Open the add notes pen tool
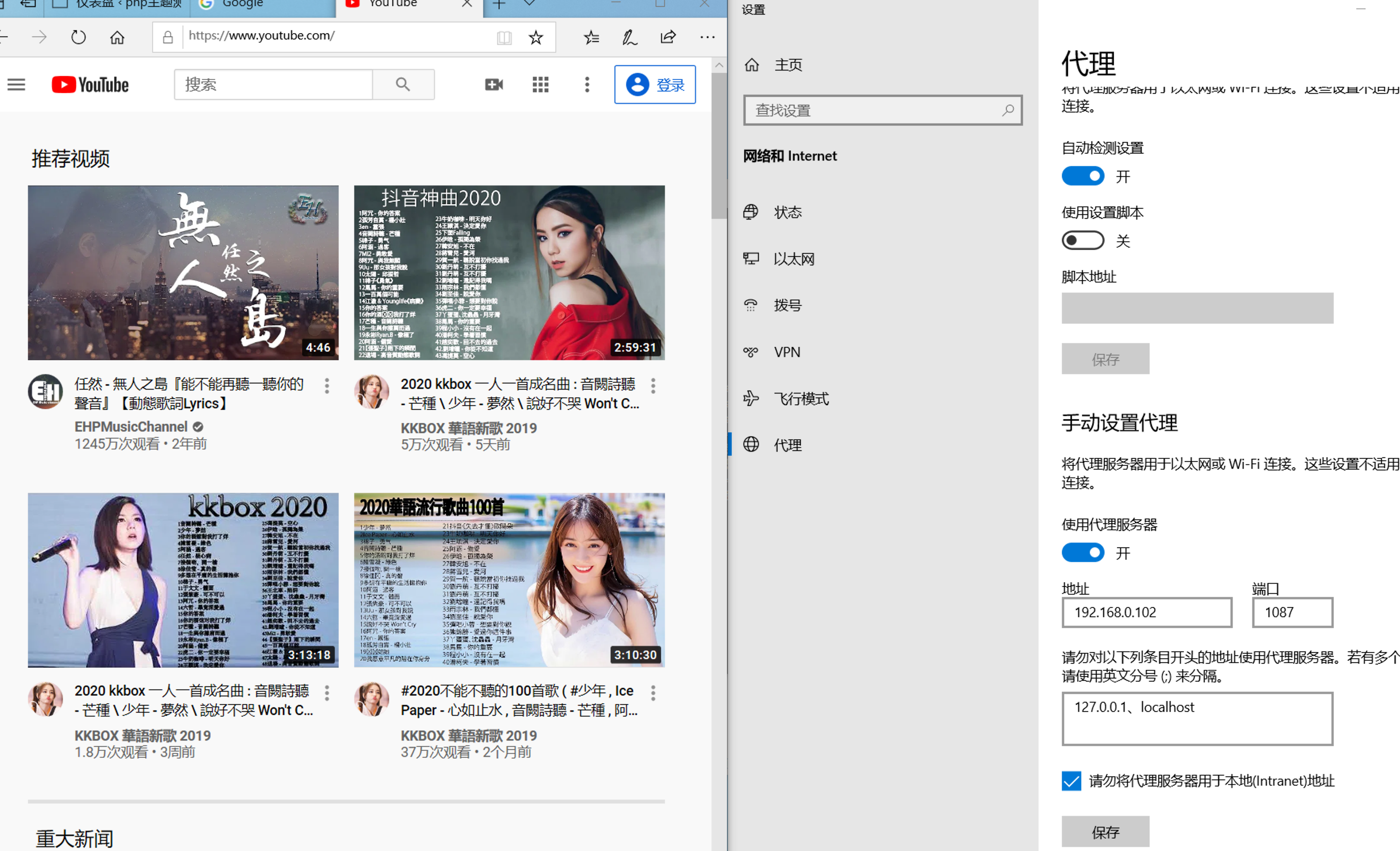The height and width of the screenshot is (851, 1400). (629, 38)
